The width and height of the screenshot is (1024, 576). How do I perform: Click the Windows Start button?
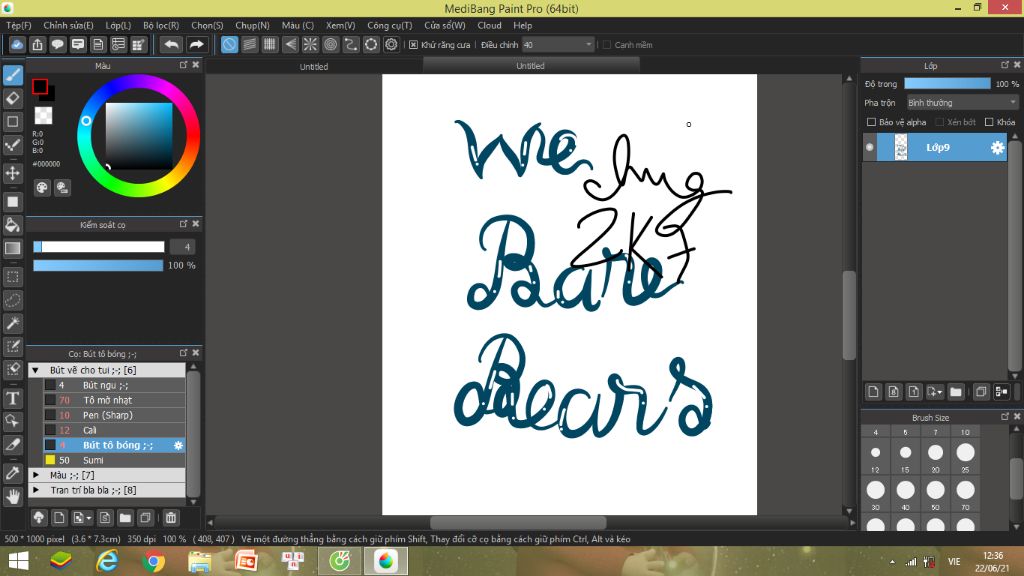click(18, 562)
